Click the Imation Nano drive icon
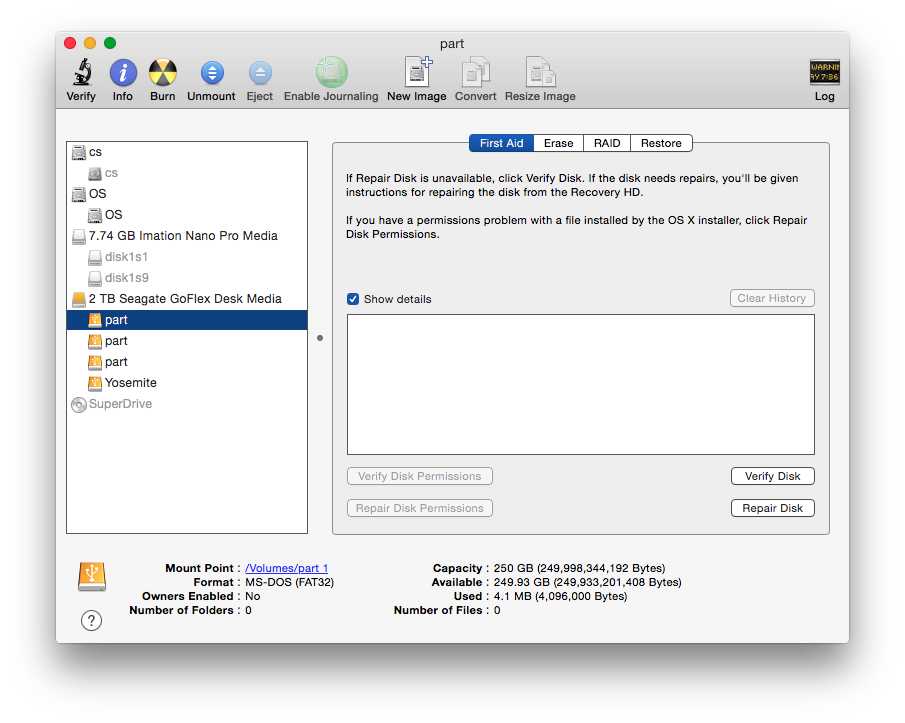Viewport: 905px width, 723px height. [78, 237]
